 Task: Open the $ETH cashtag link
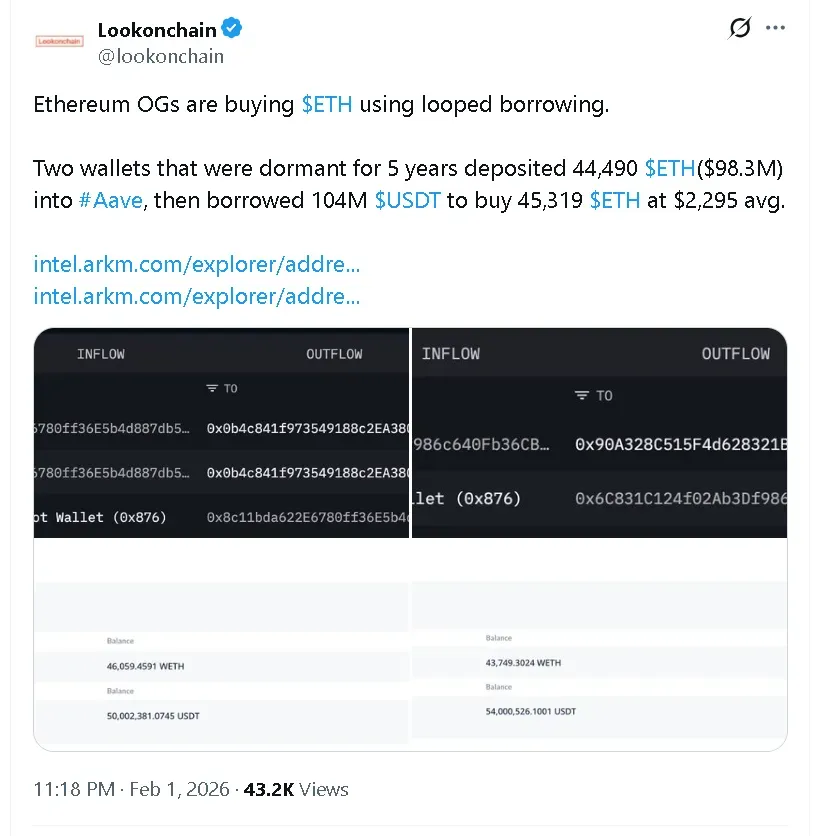tap(326, 104)
